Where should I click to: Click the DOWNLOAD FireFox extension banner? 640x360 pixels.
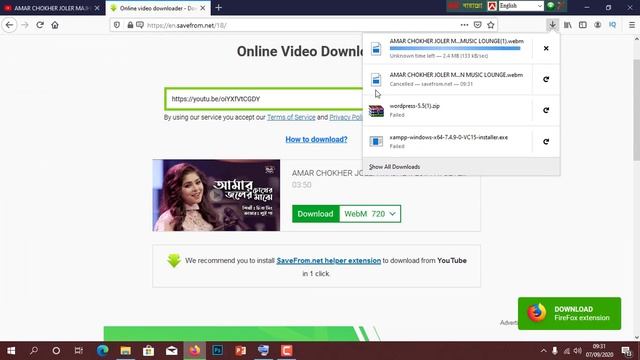click(x=569, y=313)
